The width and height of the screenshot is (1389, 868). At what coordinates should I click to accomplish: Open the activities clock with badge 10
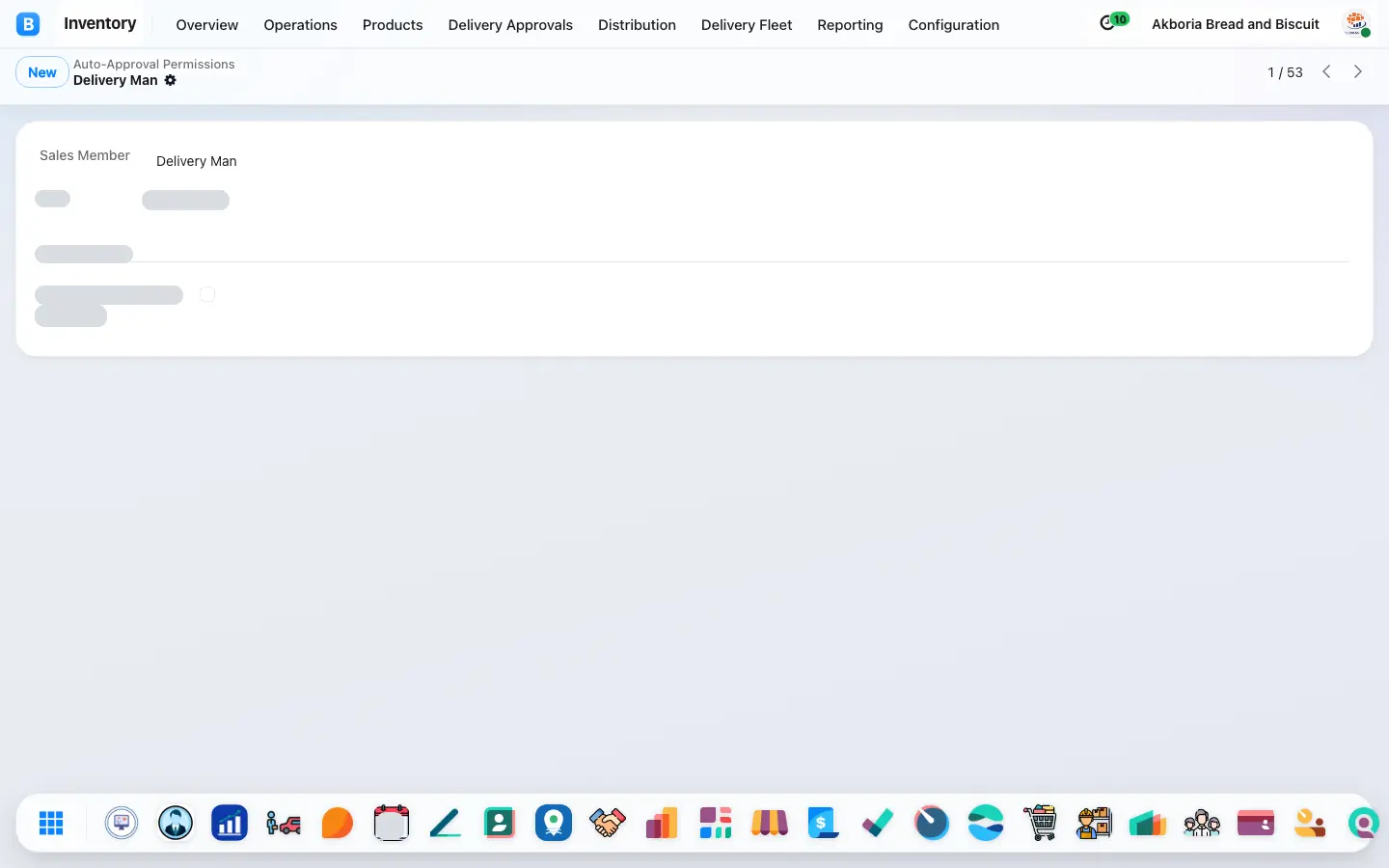pyautogui.click(x=1114, y=22)
